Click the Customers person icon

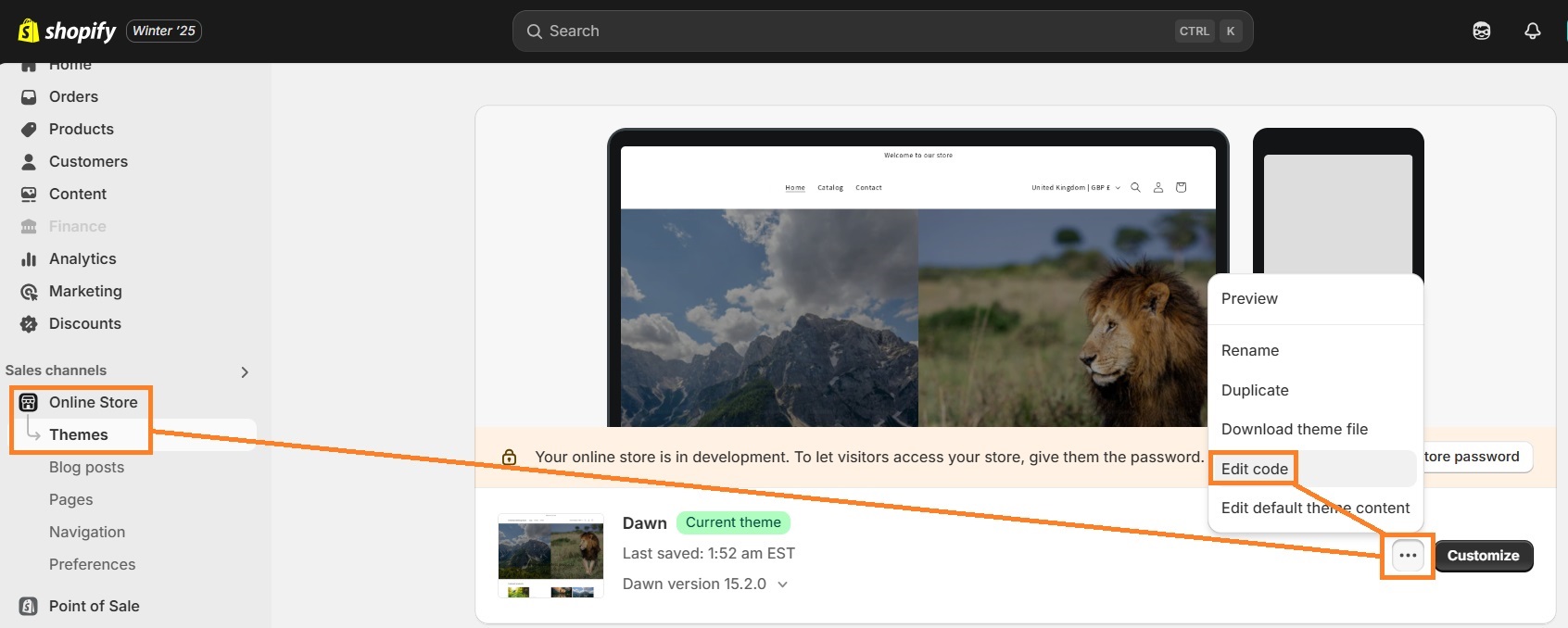[29, 161]
